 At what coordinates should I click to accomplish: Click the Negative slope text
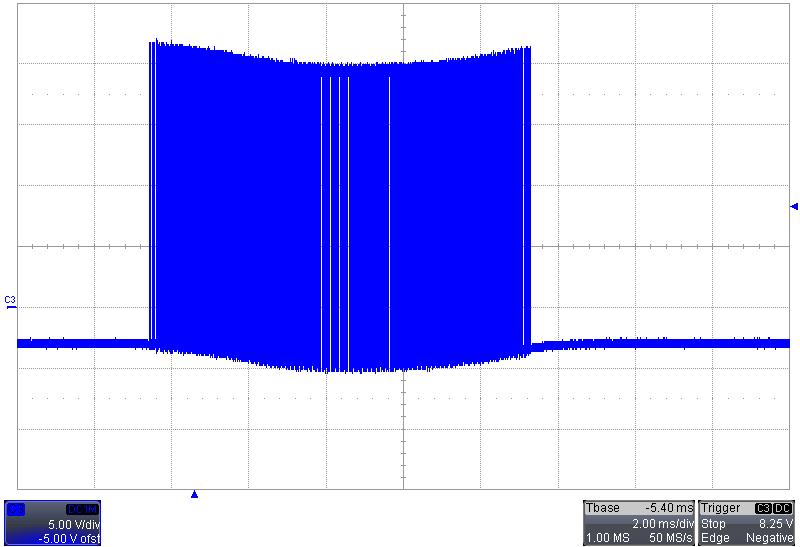pyautogui.click(x=769, y=538)
